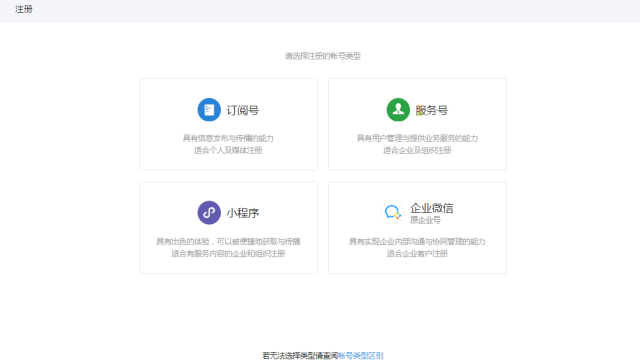Click 适合企业及组织注册 text

point(417,150)
